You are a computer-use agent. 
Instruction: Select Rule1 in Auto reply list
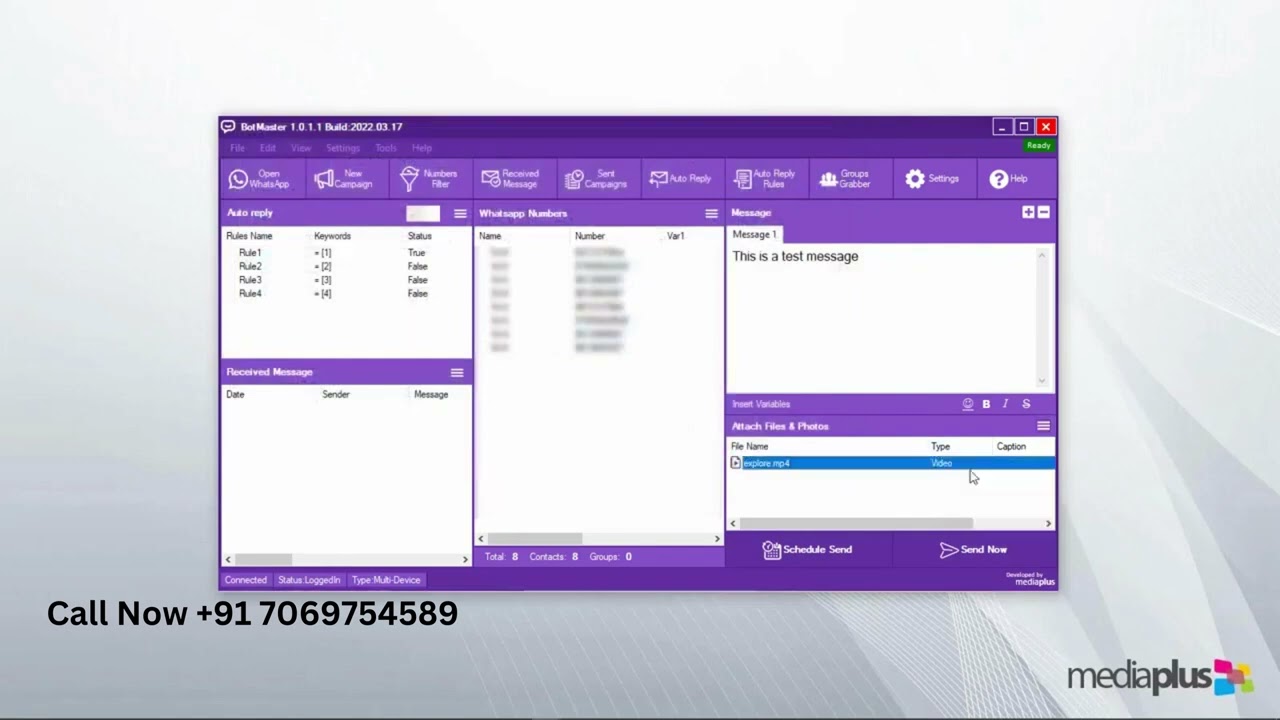[250, 253]
